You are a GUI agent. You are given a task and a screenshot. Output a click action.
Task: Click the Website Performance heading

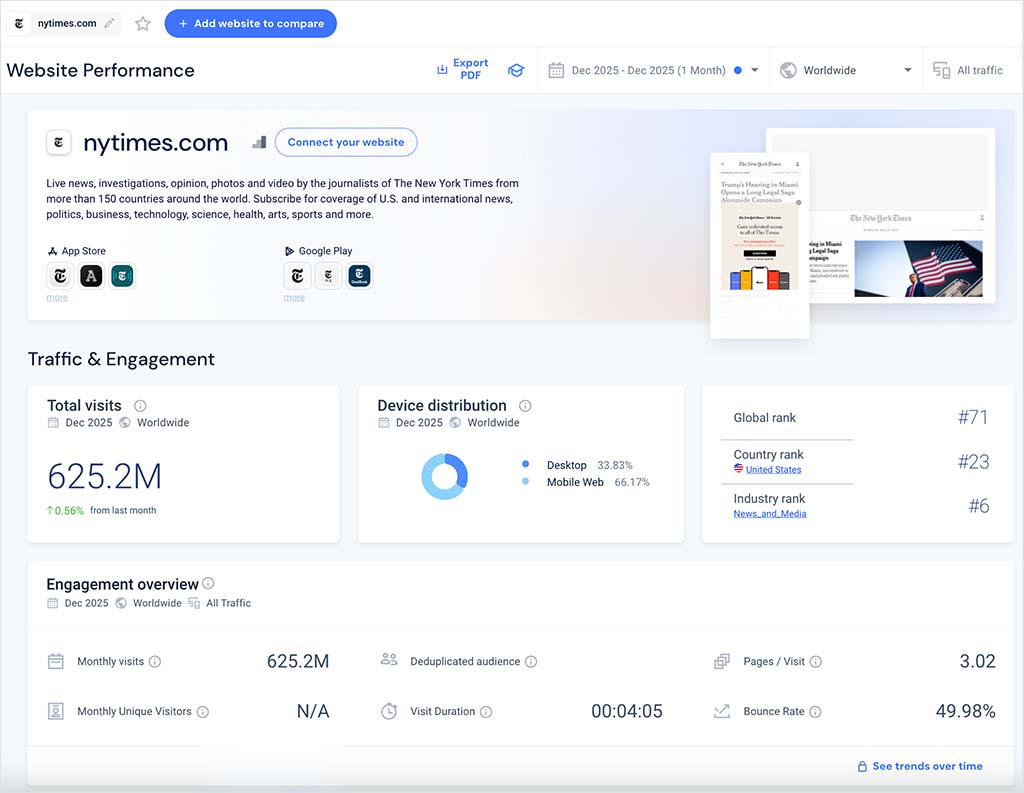point(101,70)
